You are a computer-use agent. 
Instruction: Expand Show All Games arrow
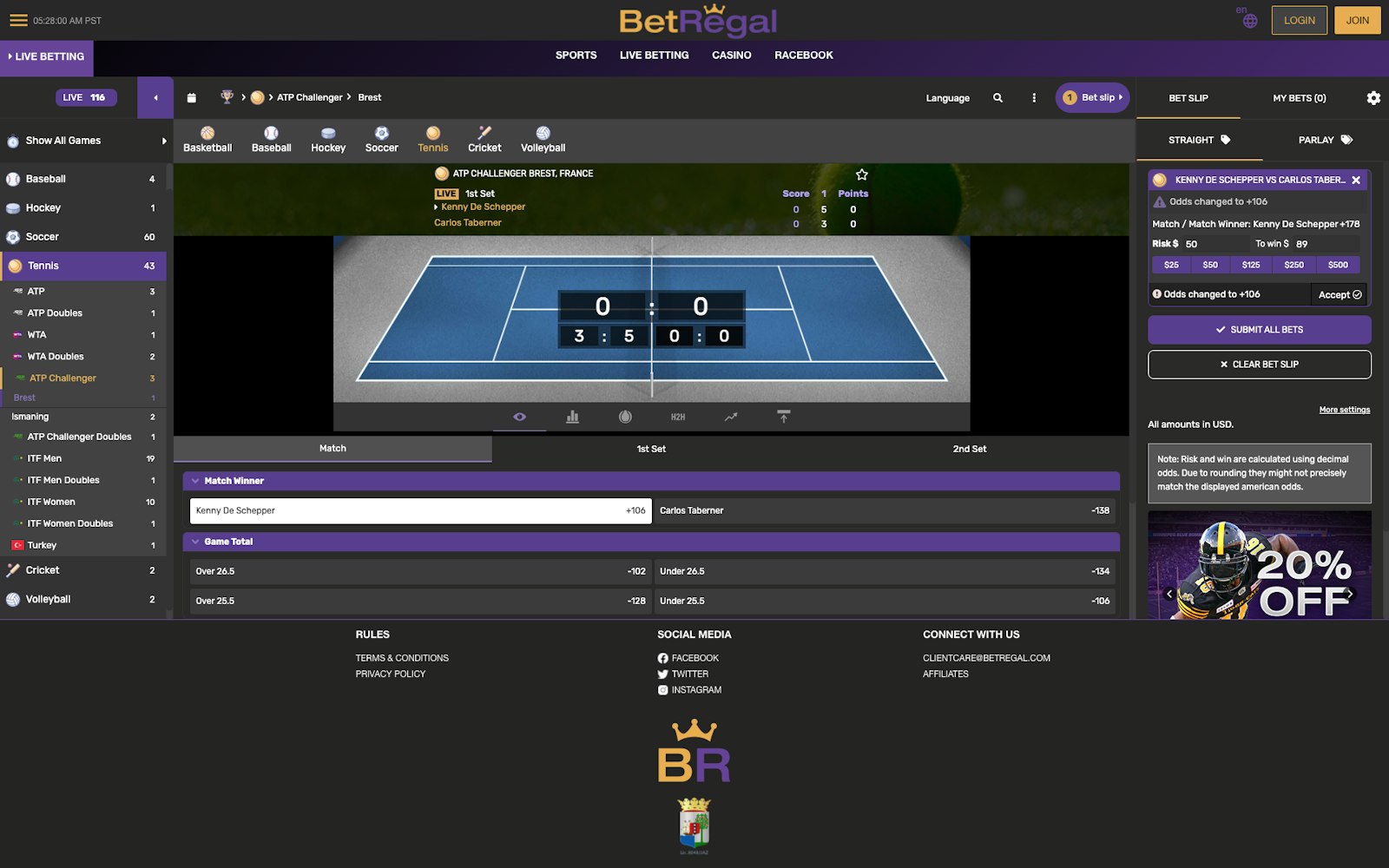tap(163, 141)
